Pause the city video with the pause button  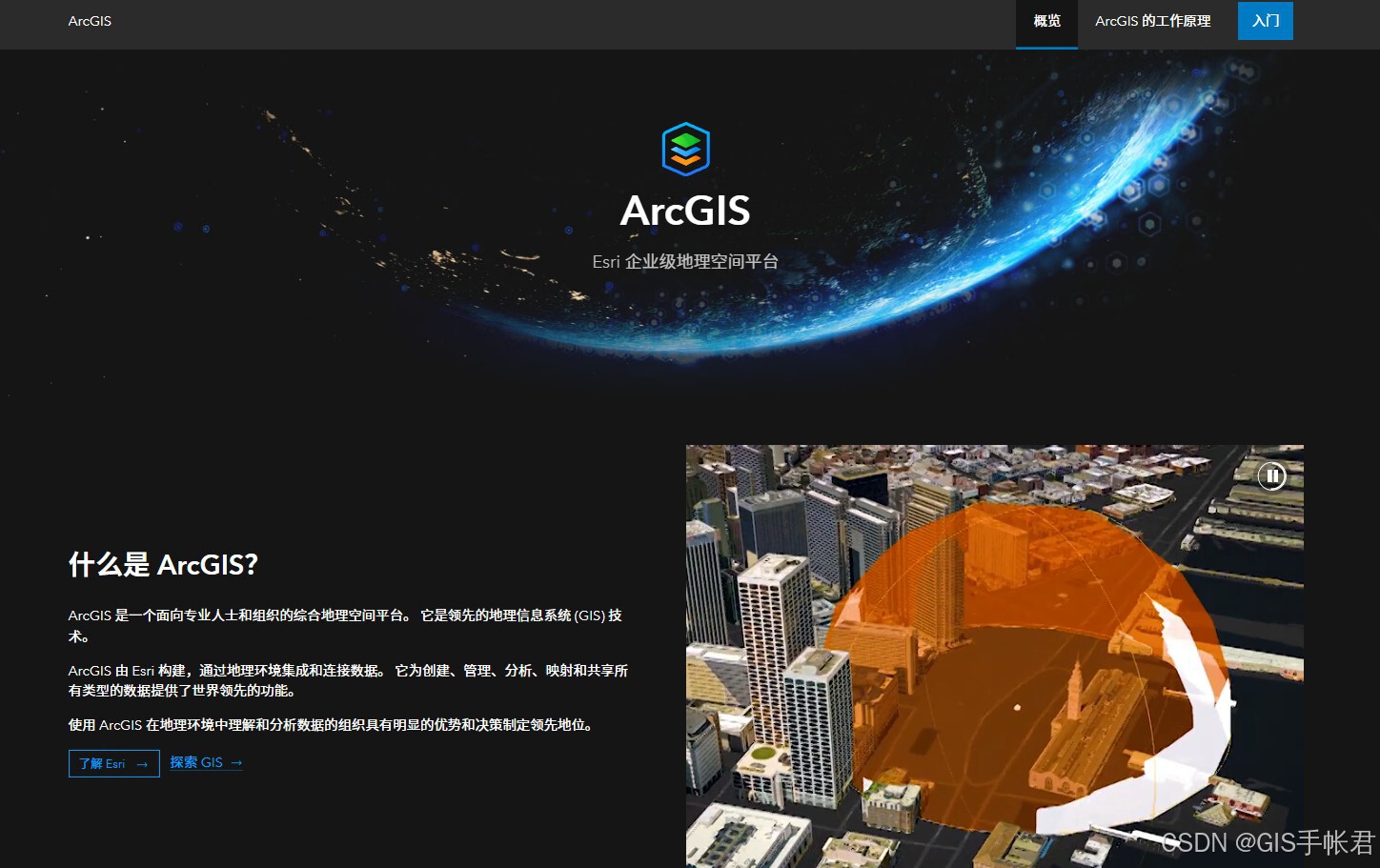1271,475
